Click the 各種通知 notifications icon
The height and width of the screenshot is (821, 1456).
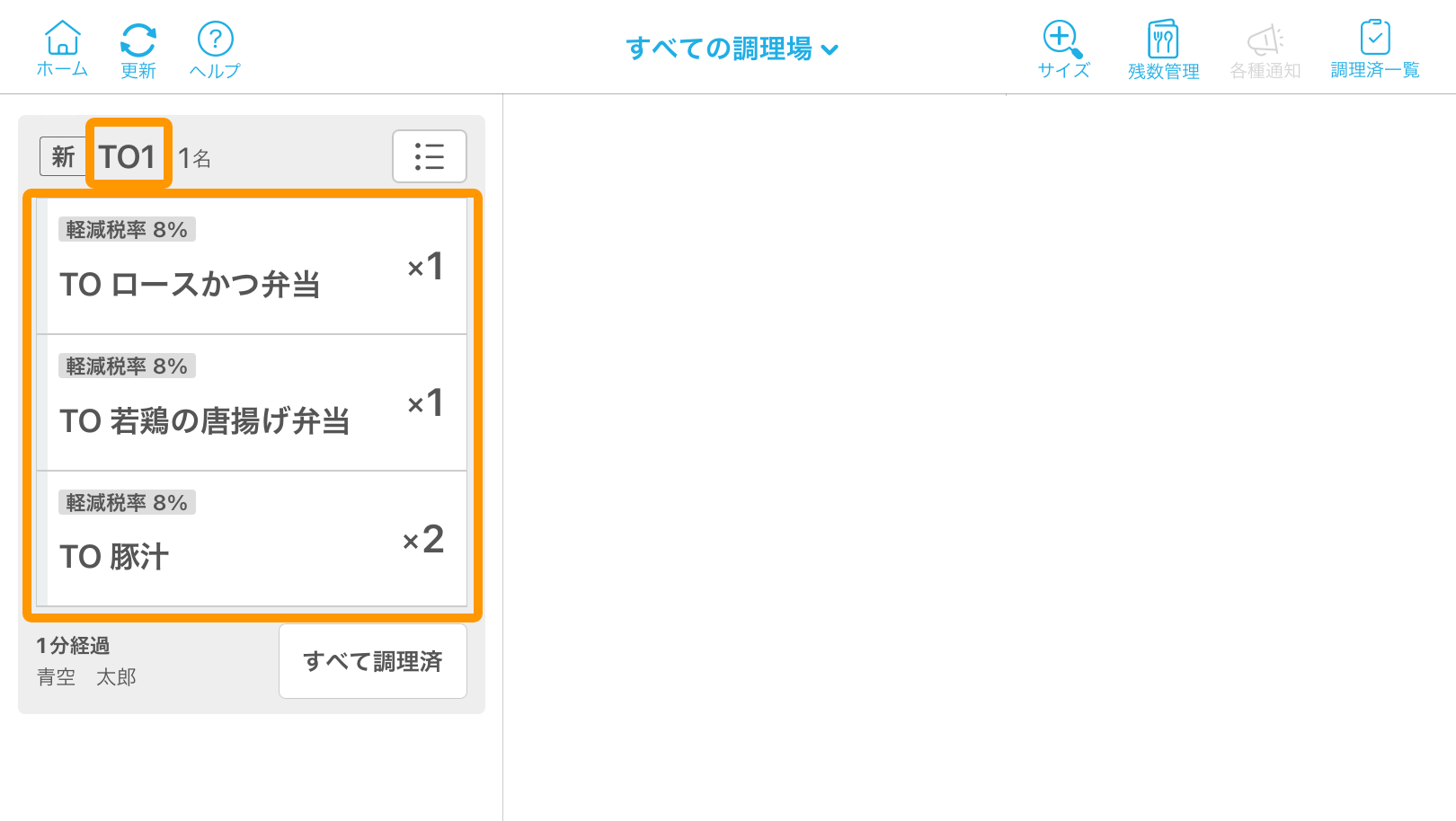click(x=1265, y=47)
